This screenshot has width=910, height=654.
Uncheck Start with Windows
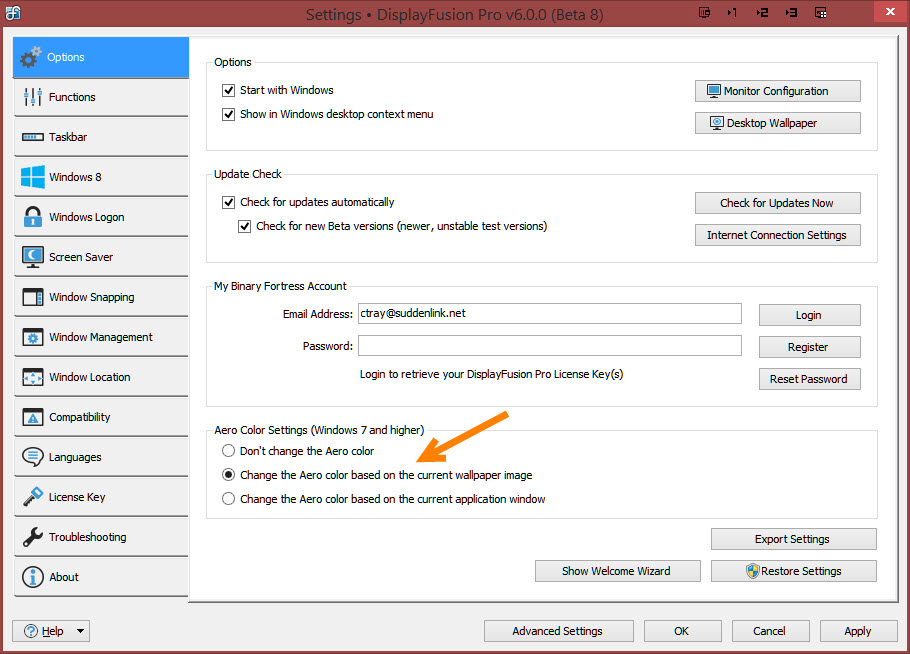click(229, 90)
